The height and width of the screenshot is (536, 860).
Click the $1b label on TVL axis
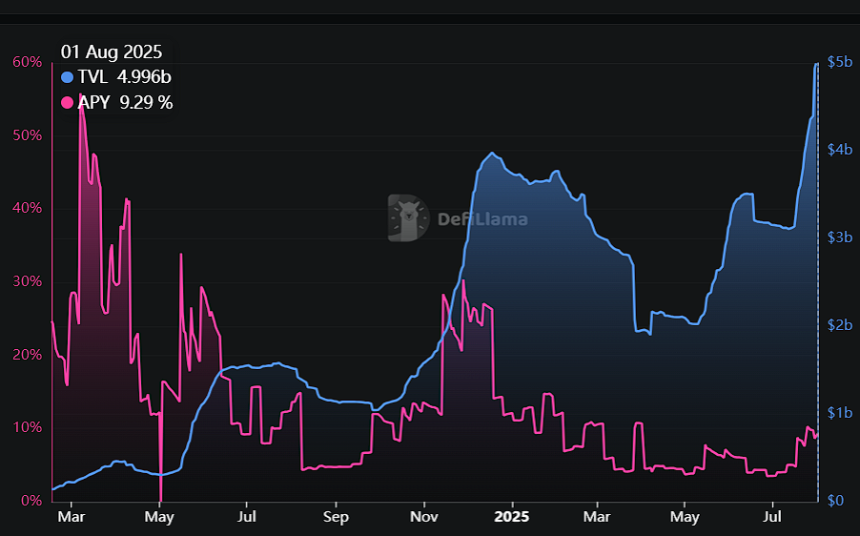tap(840, 413)
